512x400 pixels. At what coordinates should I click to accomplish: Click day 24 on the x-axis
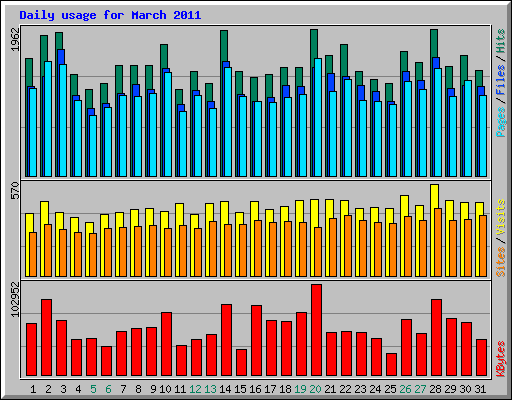375,389
